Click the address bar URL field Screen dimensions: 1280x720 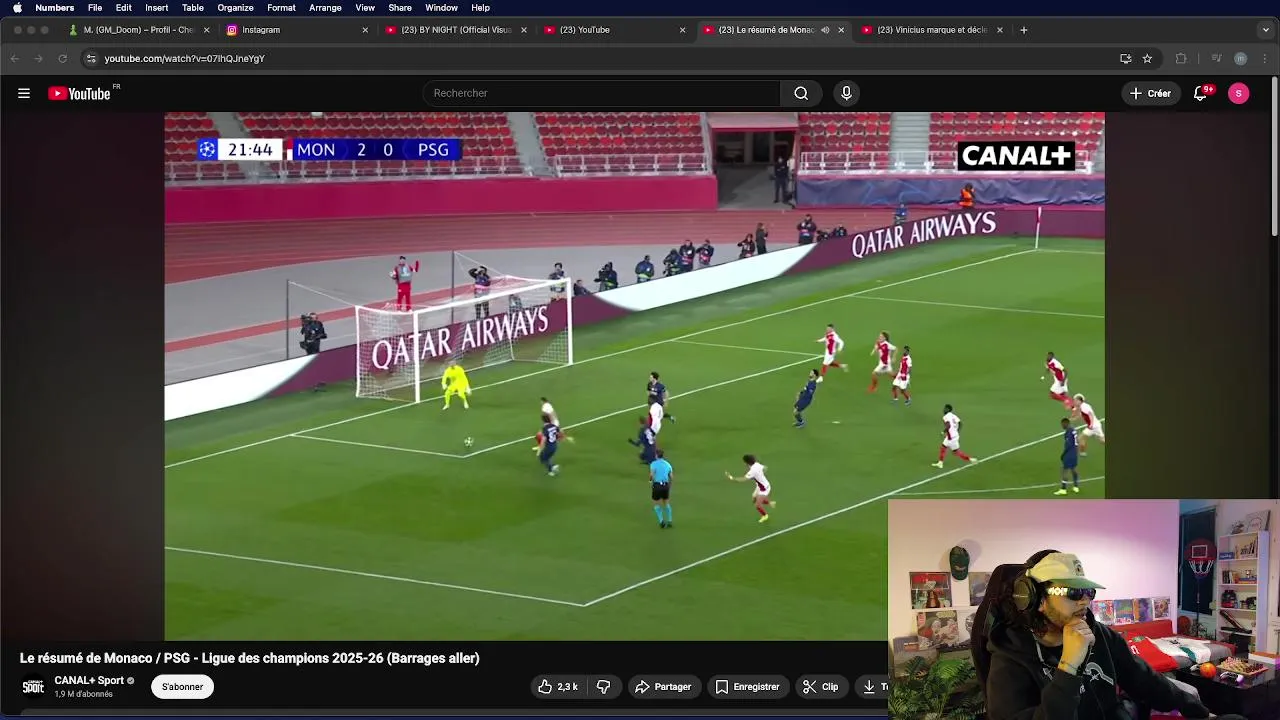pyautogui.click(x=600, y=58)
